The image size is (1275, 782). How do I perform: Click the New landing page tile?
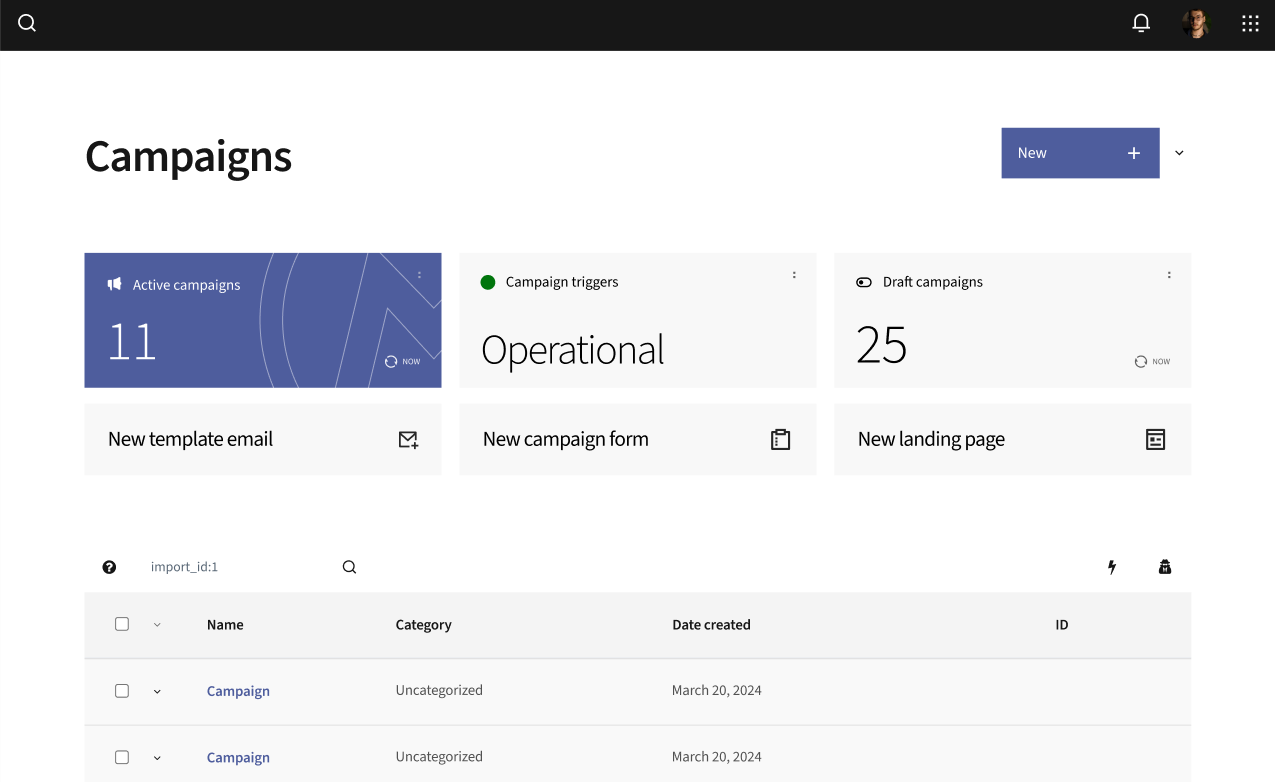tap(1012, 439)
